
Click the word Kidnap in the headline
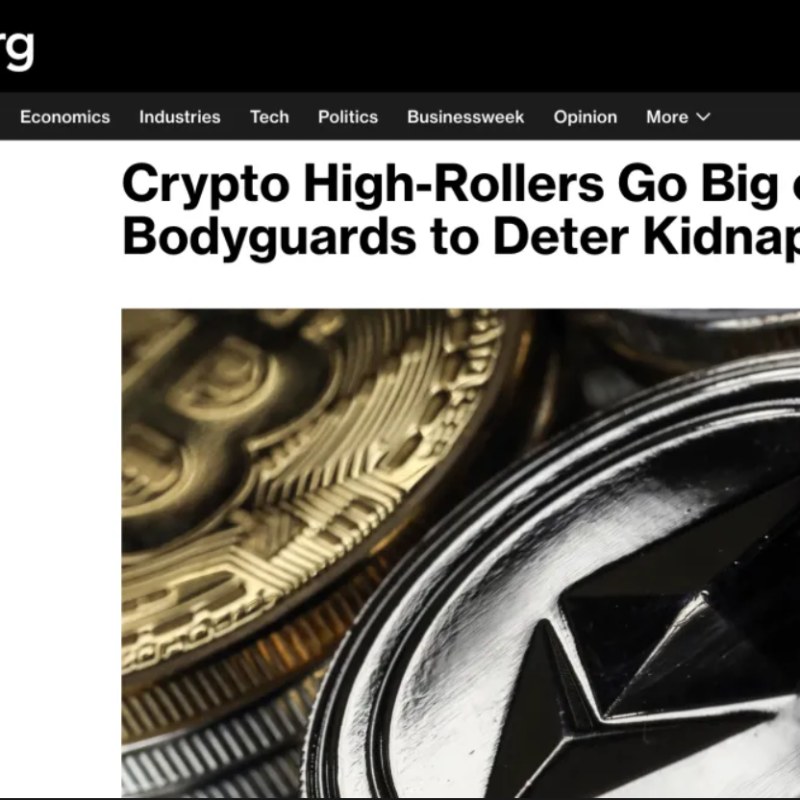pos(721,237)
